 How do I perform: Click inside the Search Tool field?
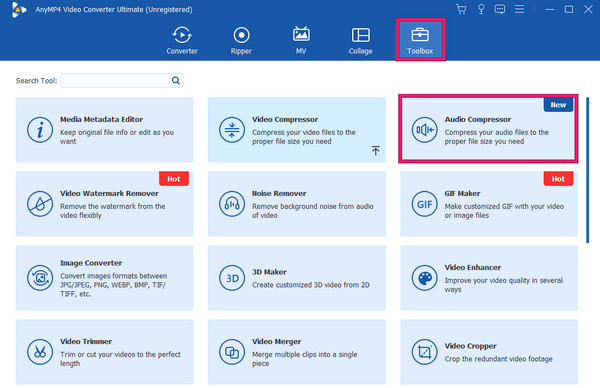click(x=122, y=80)
